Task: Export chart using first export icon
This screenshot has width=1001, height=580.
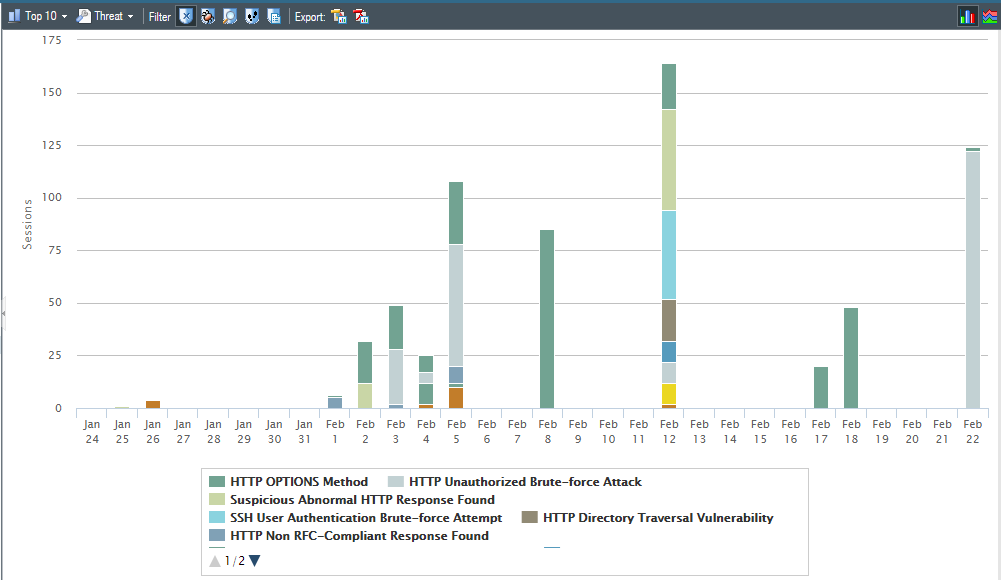Action: [x=339, y=16]
